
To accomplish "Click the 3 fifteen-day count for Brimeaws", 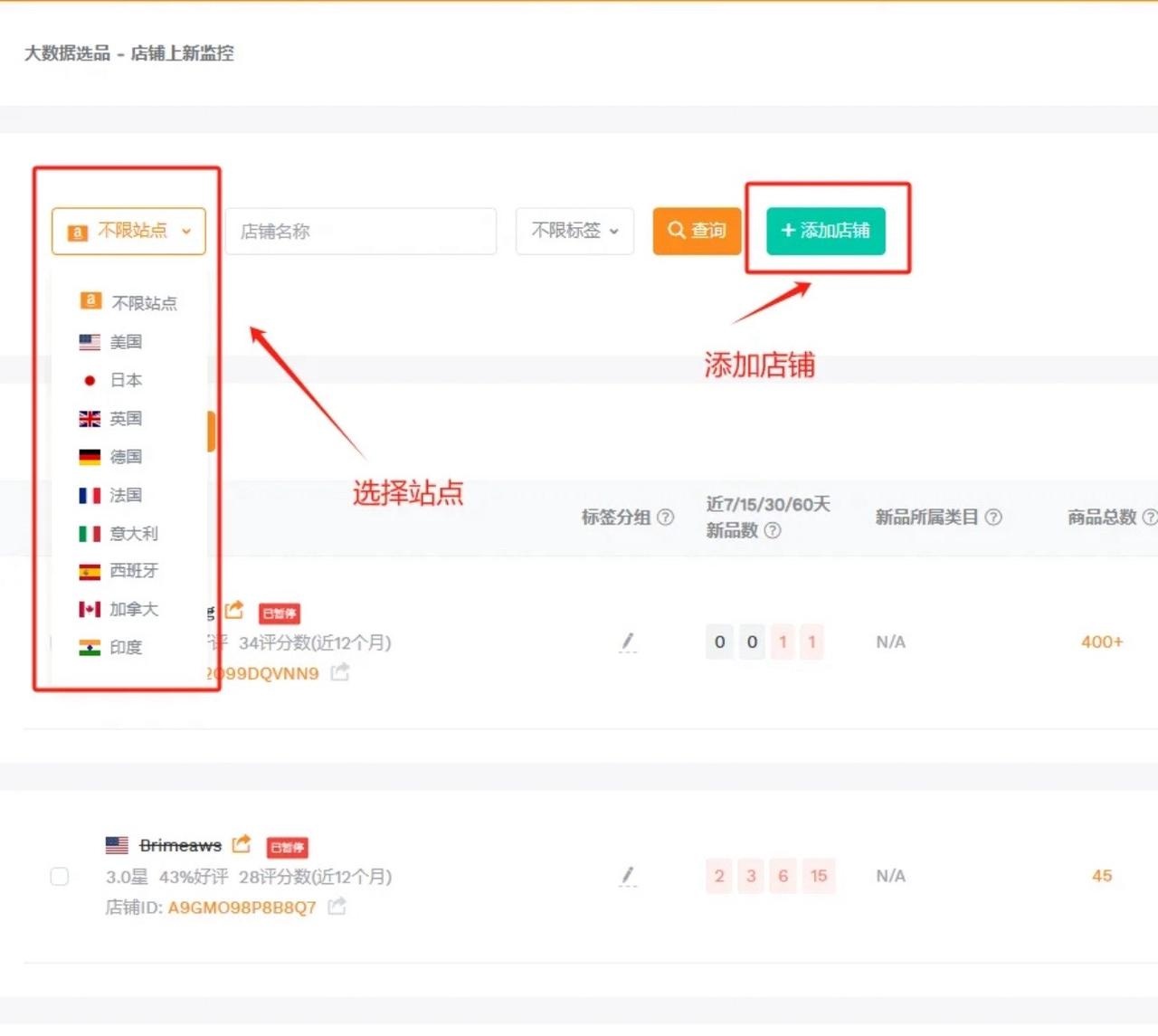I will point(751,876).
